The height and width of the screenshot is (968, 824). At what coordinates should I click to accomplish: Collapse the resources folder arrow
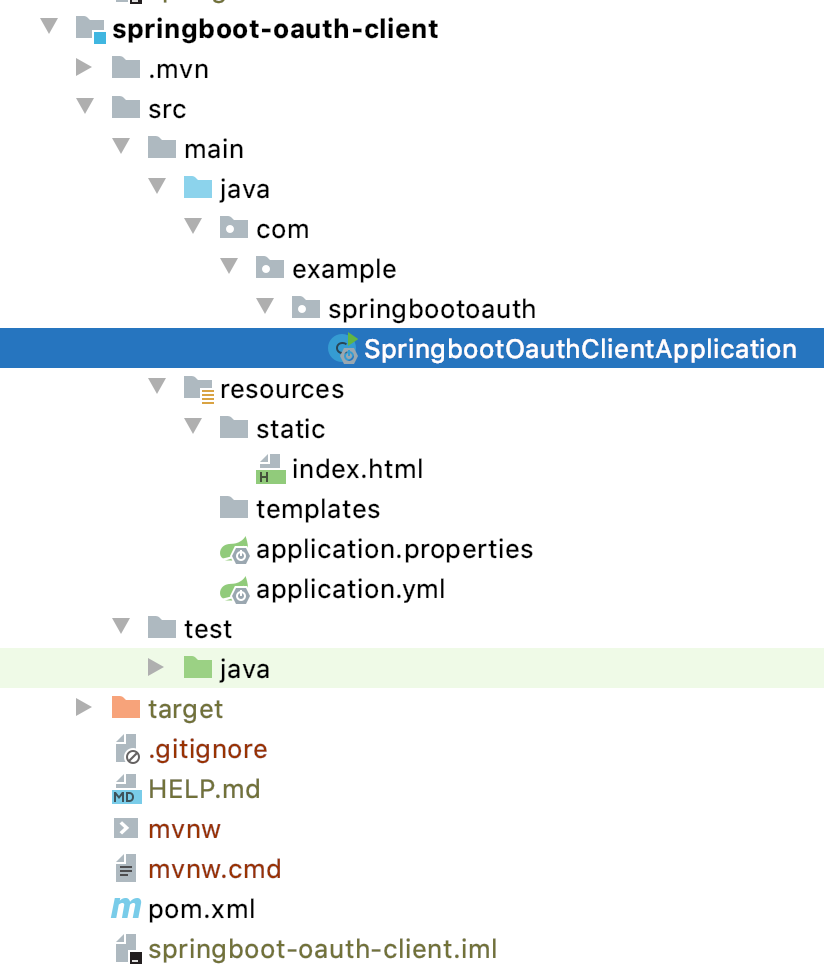(x=157, y=388)
